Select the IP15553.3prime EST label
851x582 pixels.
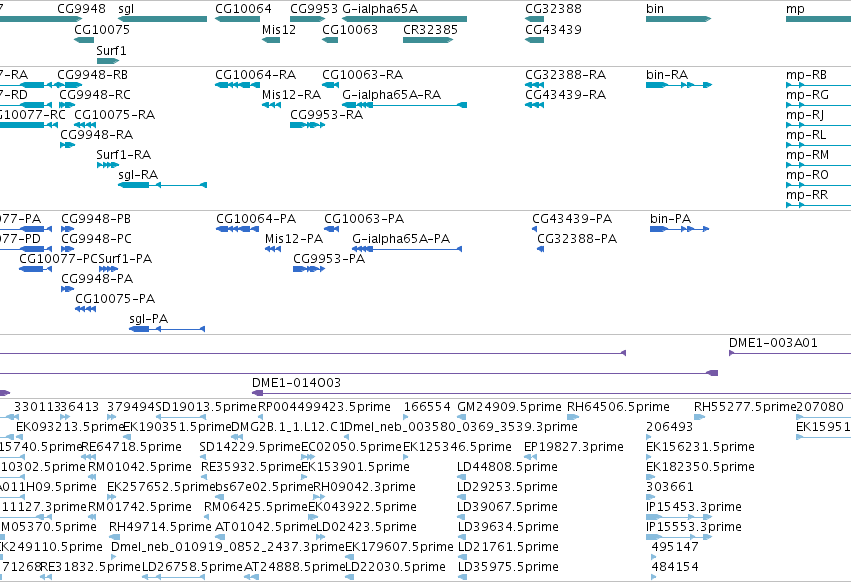tap(694, 527)
